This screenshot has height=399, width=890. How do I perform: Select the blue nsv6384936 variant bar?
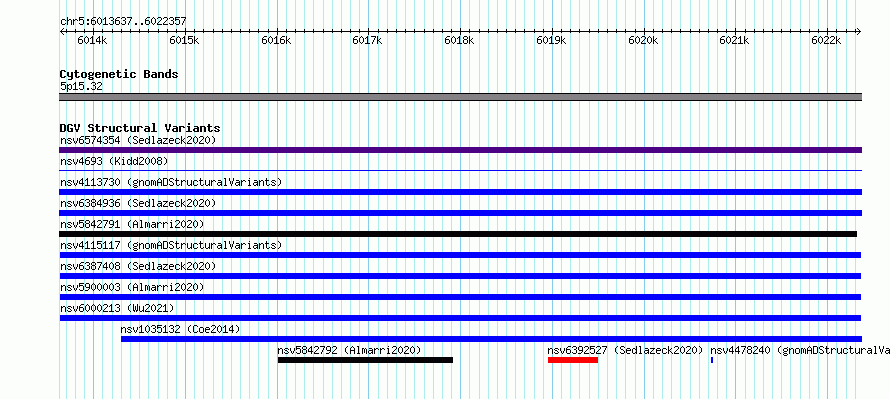pos(460,213)
